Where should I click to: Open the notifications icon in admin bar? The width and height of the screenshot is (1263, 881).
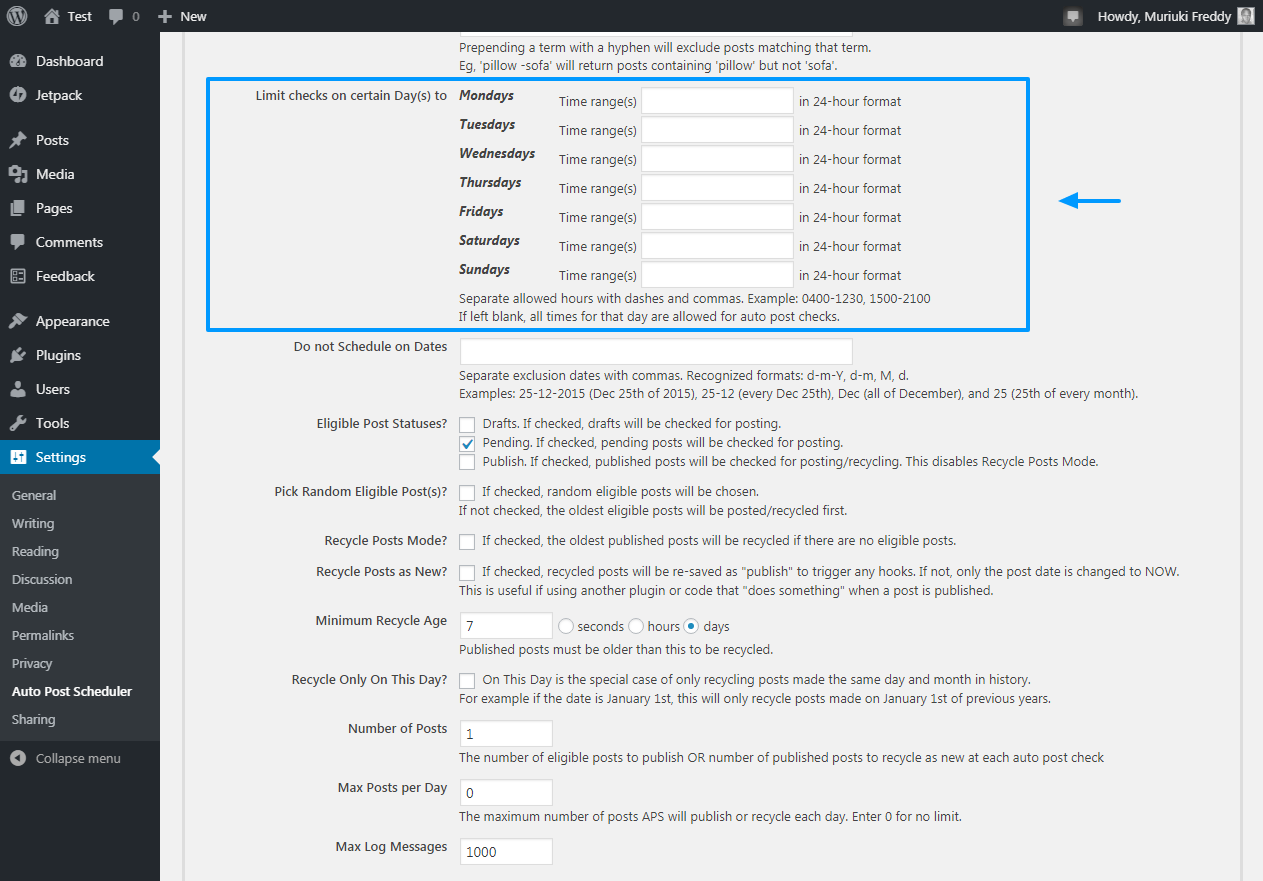pos(1072,16)
